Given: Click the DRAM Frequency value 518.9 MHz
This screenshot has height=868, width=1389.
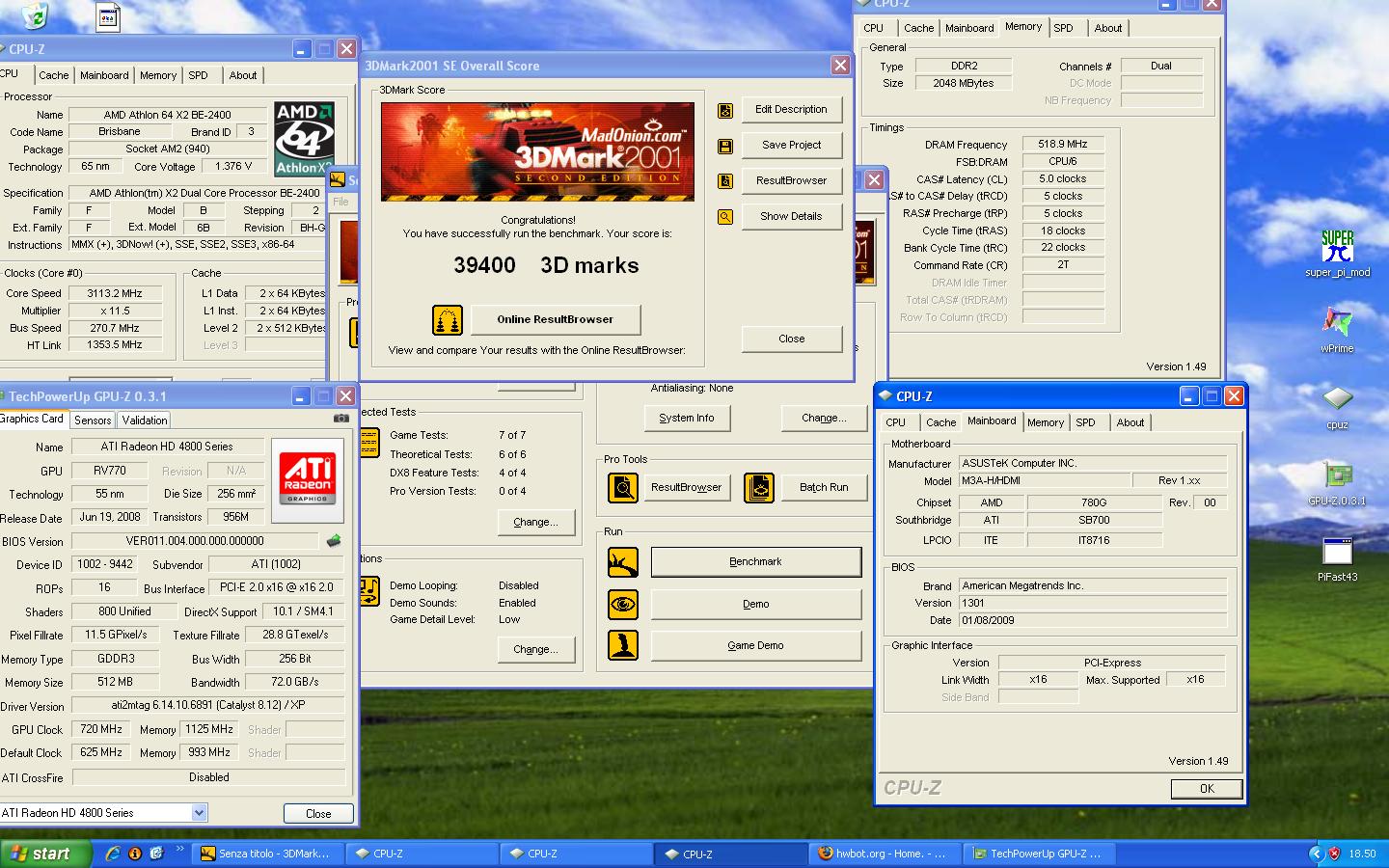Looking at the screenshot, I should click(1063, 145).
